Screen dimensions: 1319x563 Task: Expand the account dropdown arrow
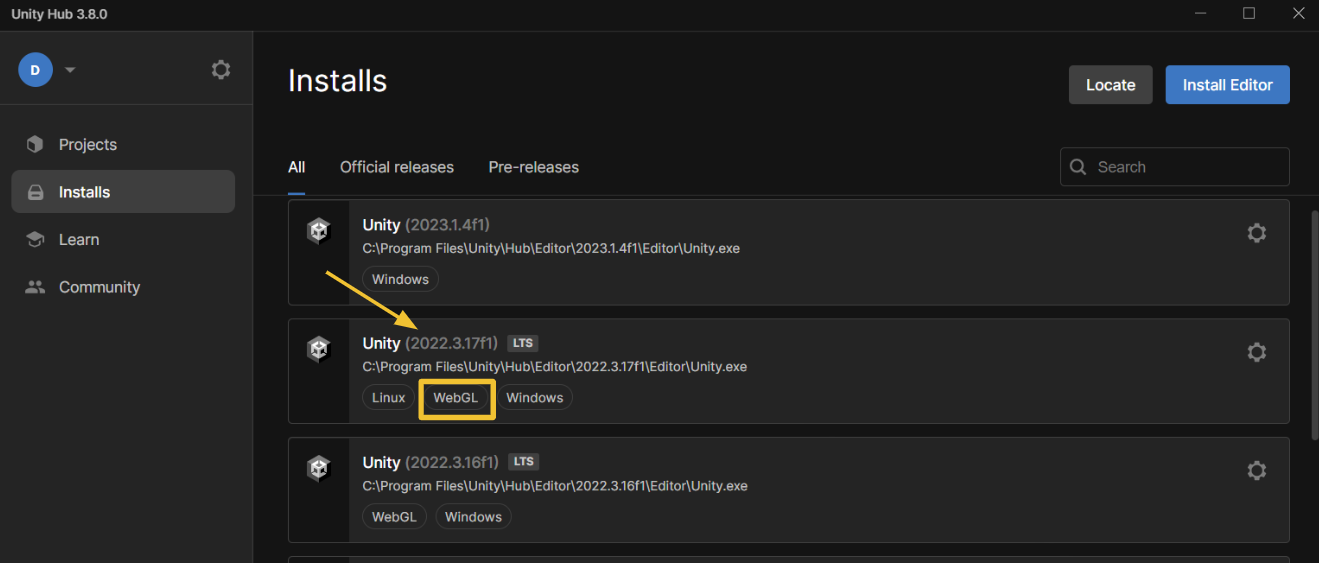point(70,70)
